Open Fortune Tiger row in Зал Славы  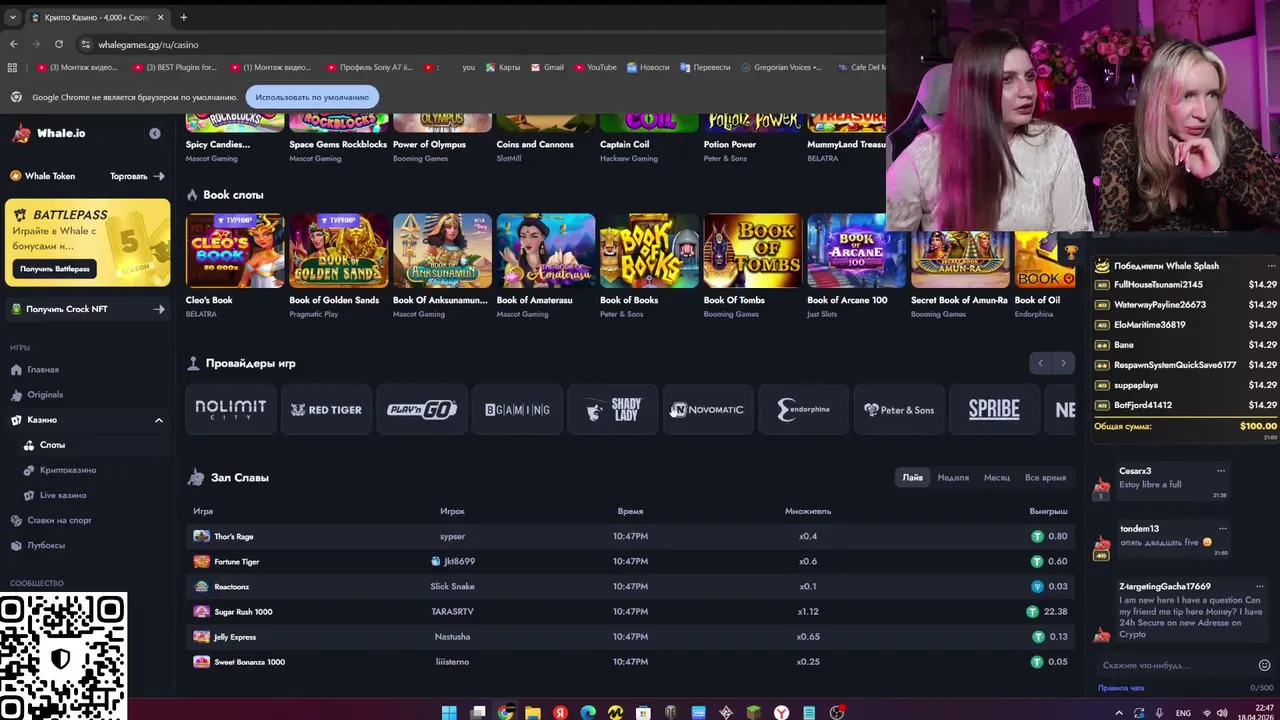tap(630, 562)
